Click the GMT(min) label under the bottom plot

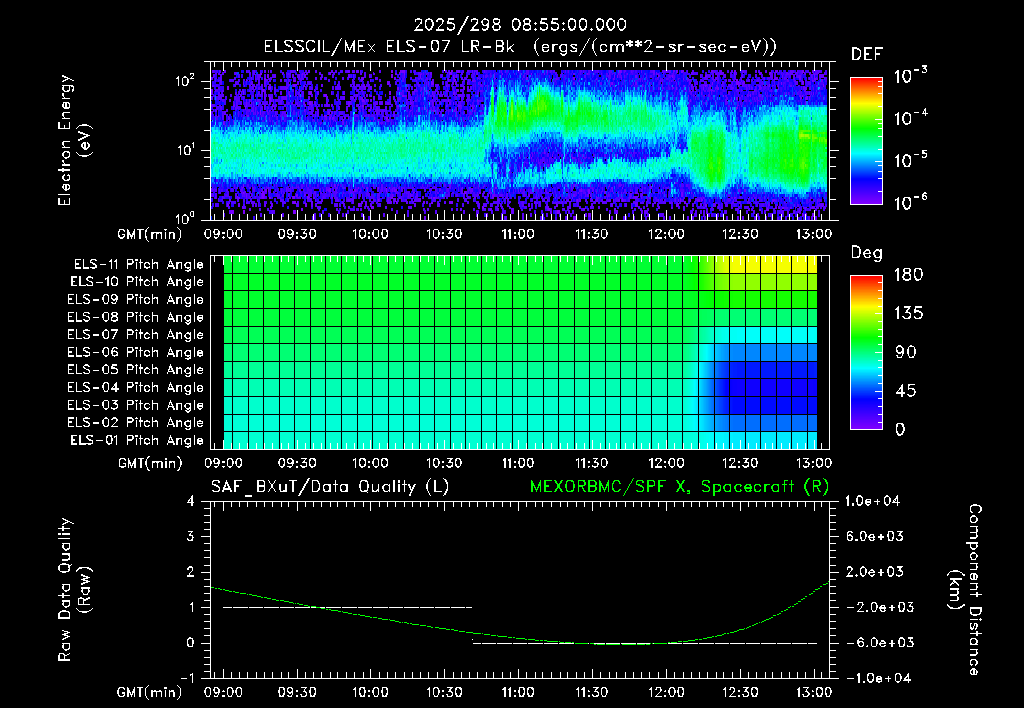(x=150, y=692)
